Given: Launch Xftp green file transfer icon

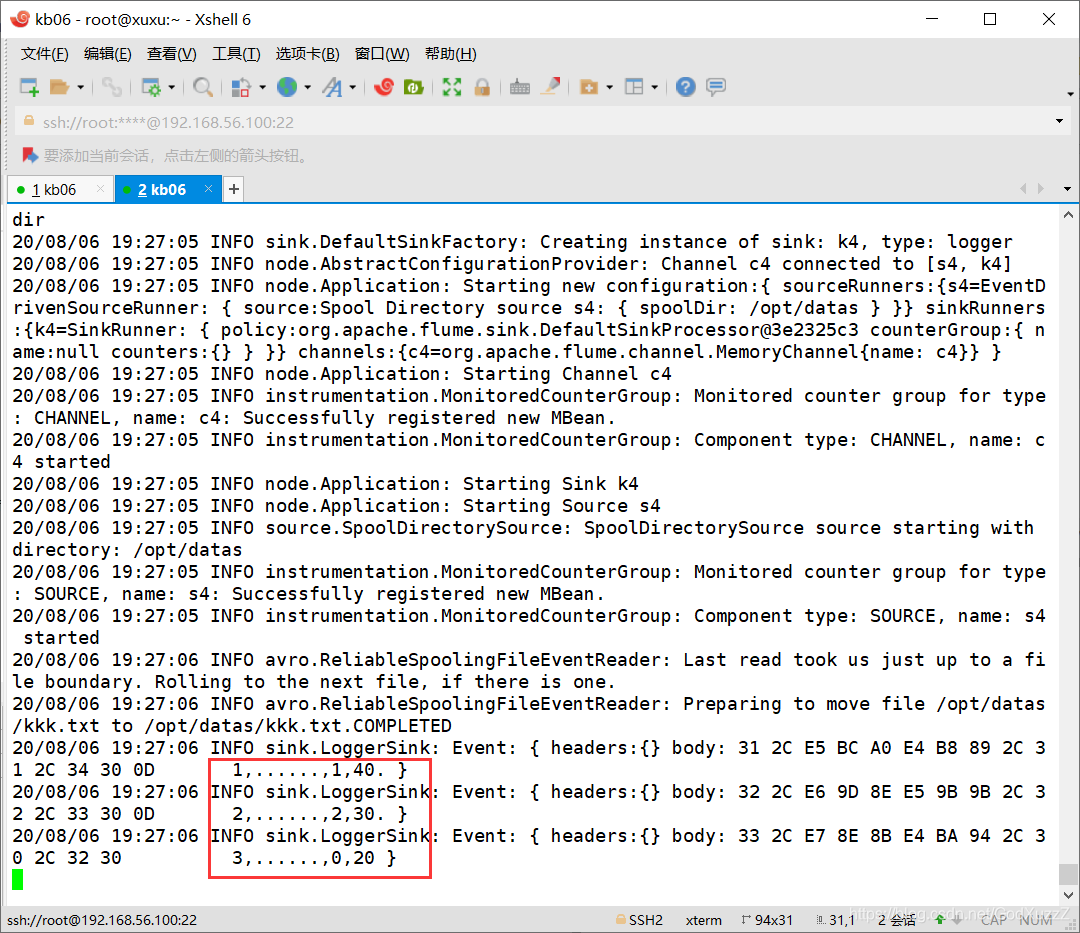Looking at the screenshot, I should coord(413,87).
